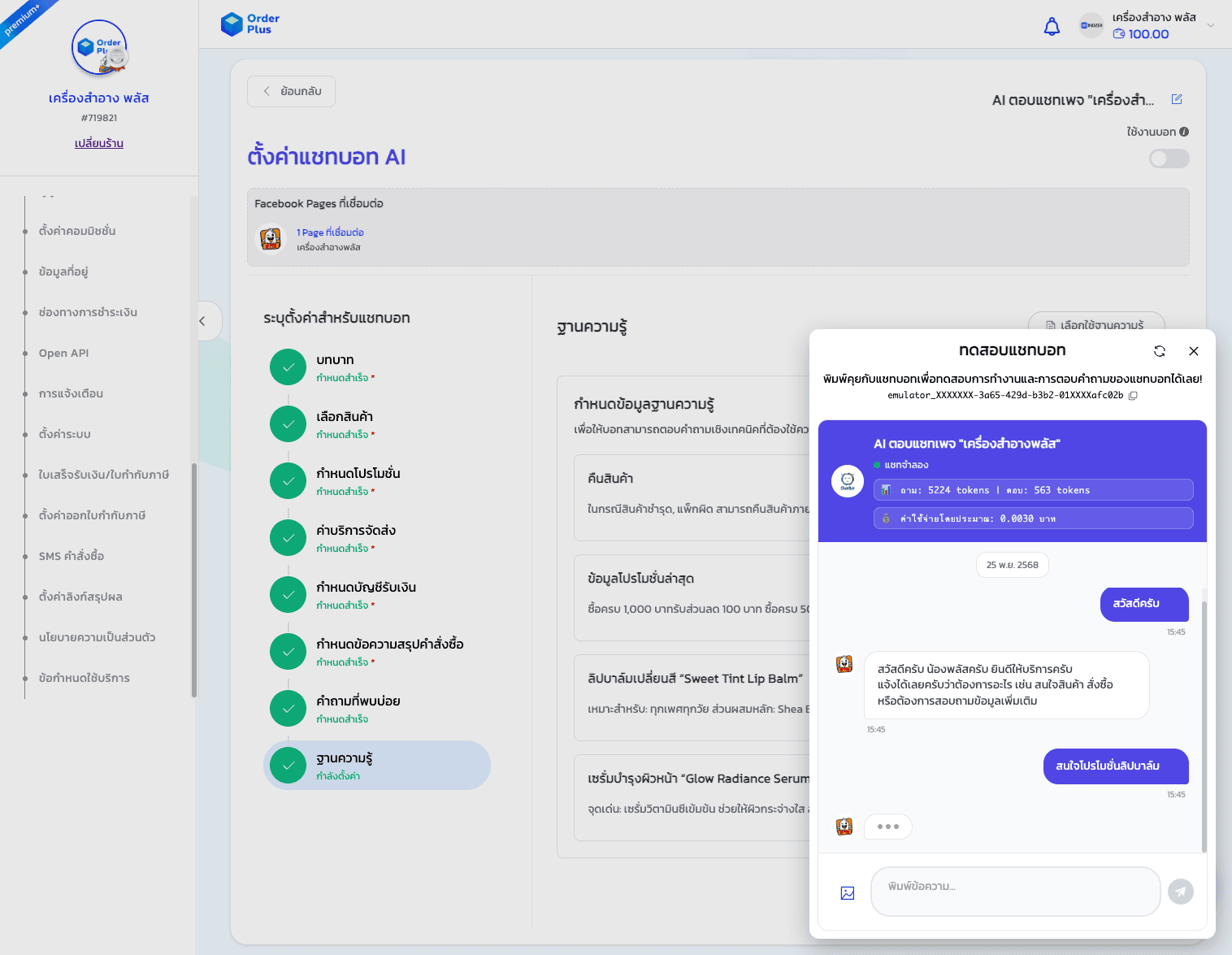
Task: Attach an image in the test chat
Action: click(847, 892)
